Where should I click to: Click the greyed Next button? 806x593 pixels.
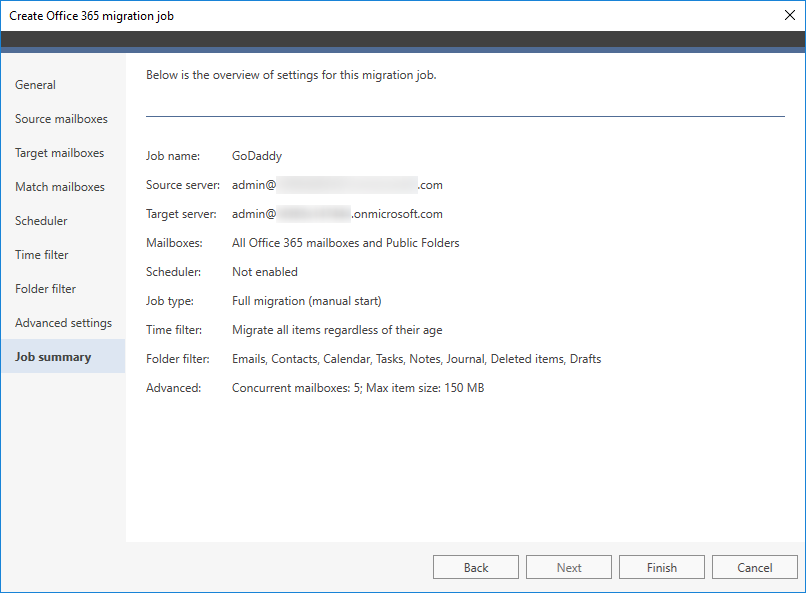[x=569, y=567]
